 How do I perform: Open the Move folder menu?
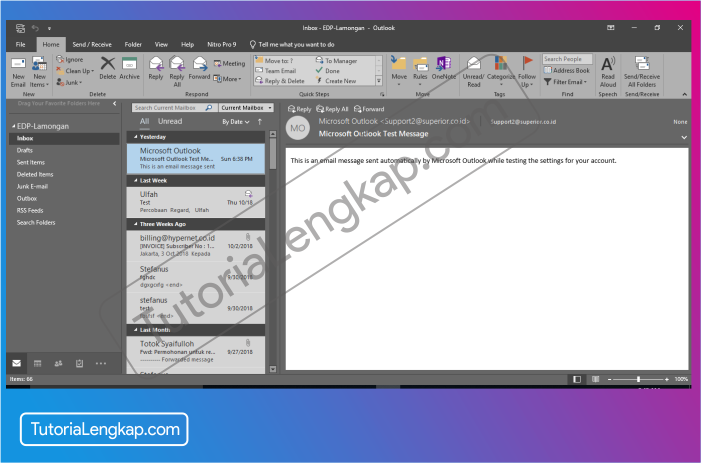tap(399, 72)
